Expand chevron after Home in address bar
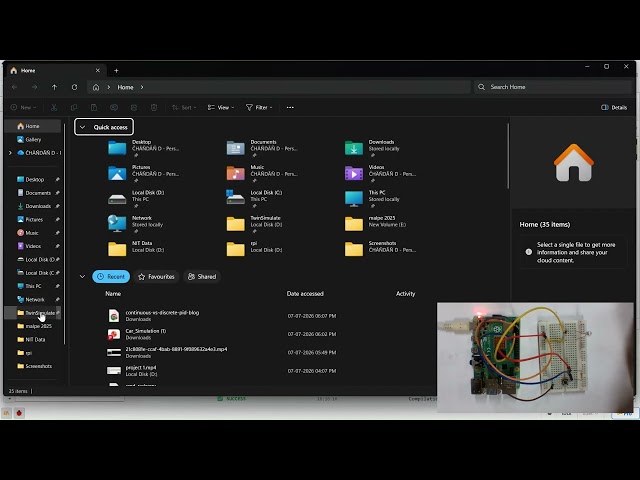Viewport: 640px width, 480px height. pos(142,87)
